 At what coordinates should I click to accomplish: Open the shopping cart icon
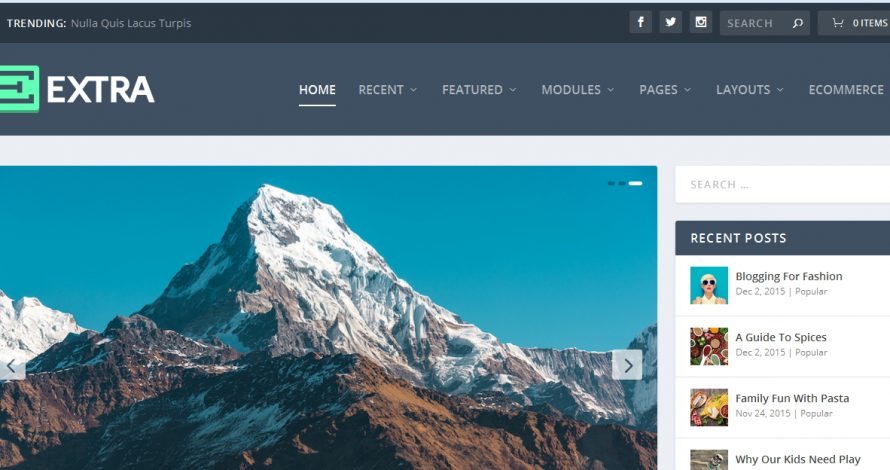pyautogui.click(x=837, y=23)
